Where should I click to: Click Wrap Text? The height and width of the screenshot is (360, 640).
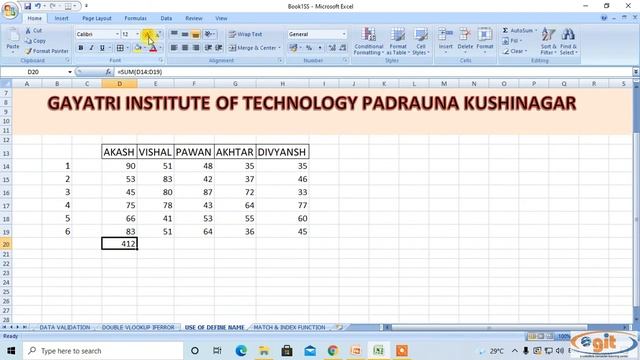245,34
